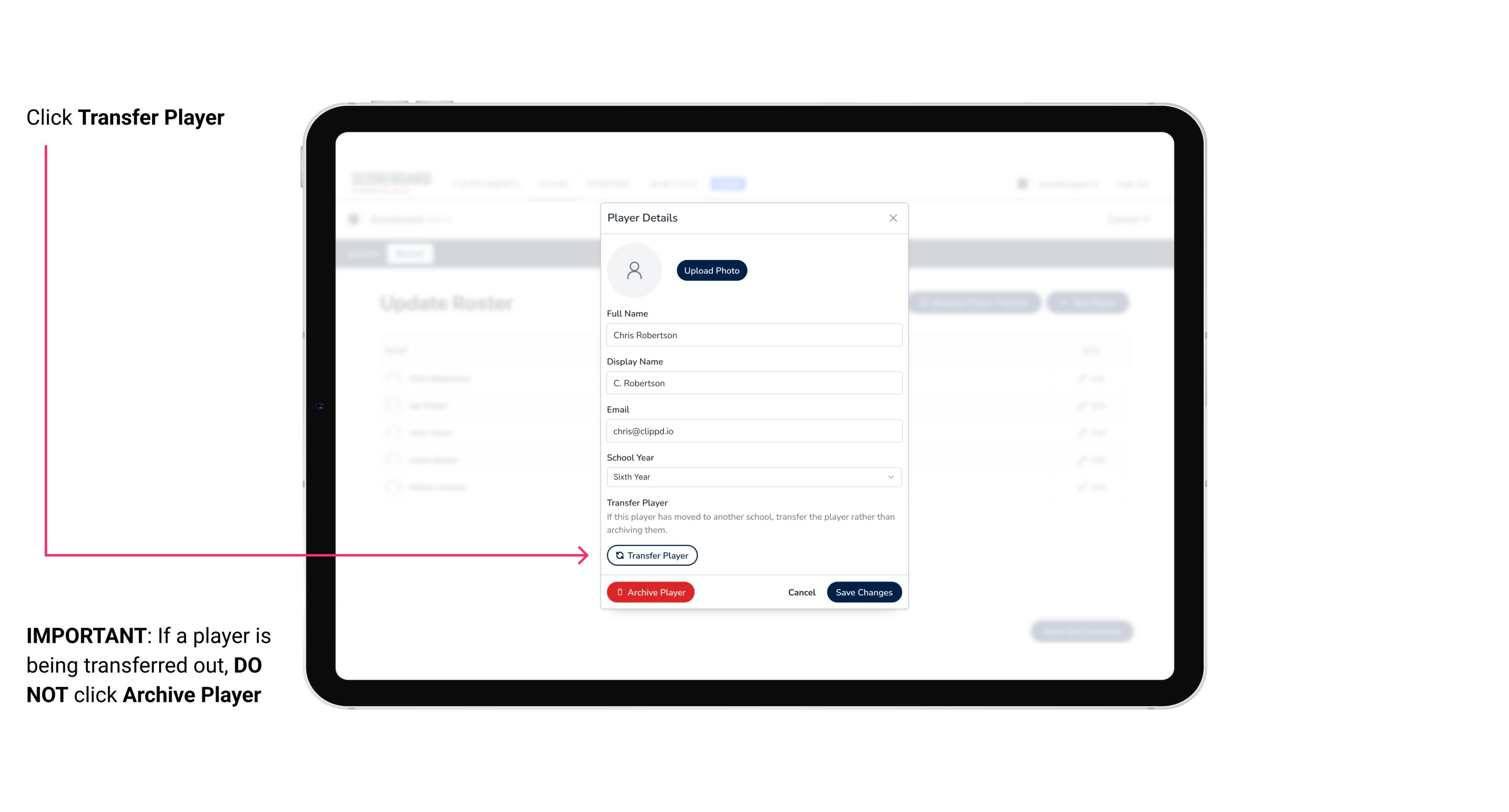Select Sixth Year from school year dropdown

click(x=753, y=476)
